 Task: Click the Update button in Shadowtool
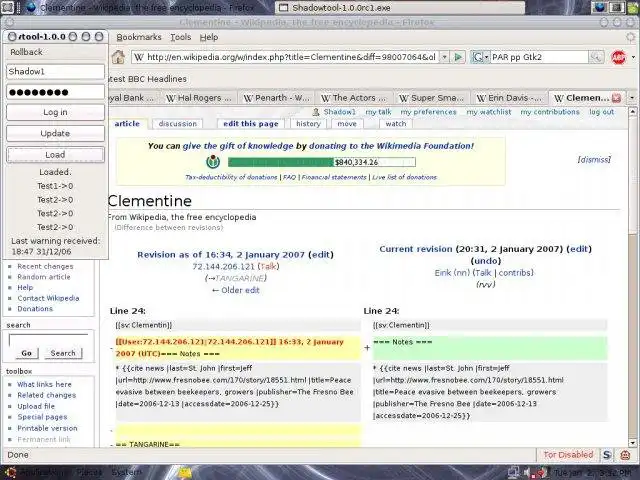click(56, 133)
